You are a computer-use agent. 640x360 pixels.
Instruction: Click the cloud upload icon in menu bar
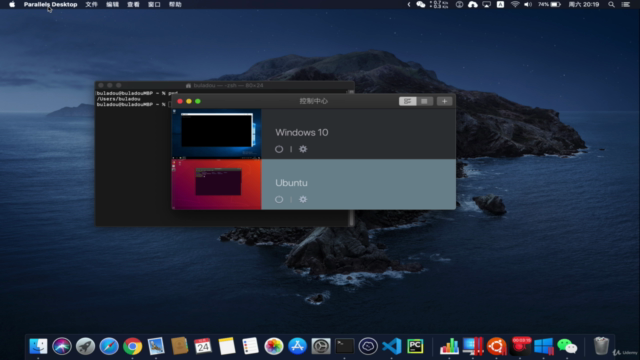(x=473, y=4)
